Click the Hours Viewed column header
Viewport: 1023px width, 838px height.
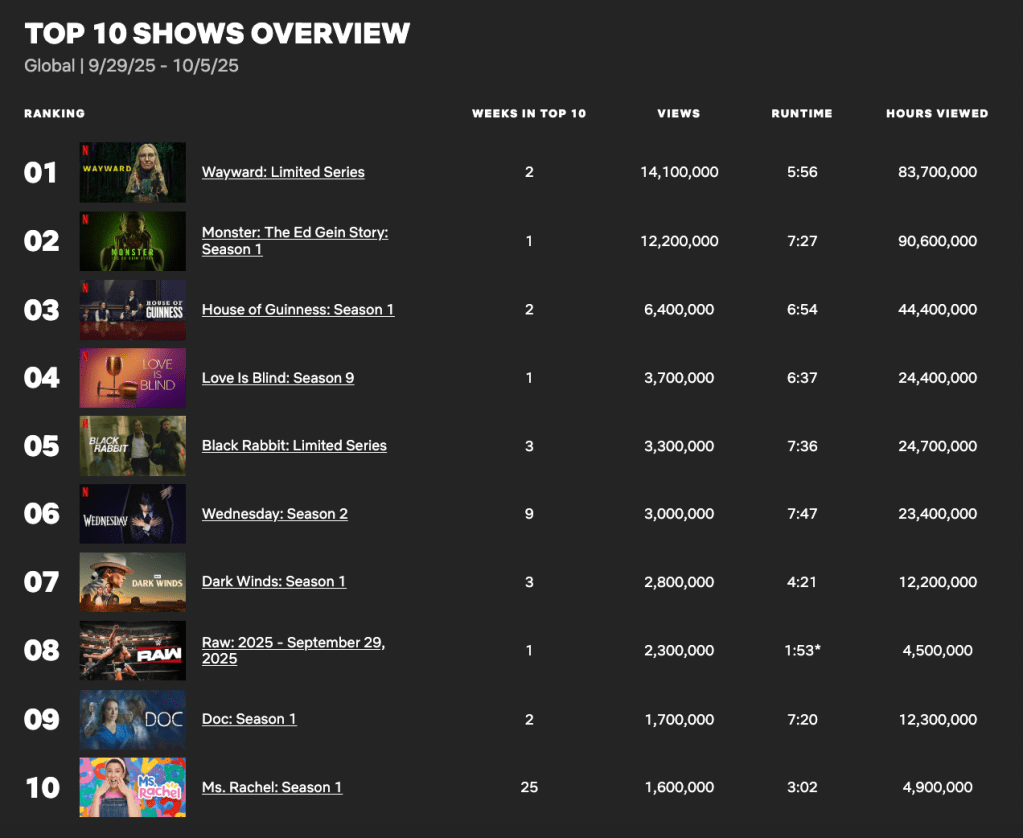click(938, 114)
